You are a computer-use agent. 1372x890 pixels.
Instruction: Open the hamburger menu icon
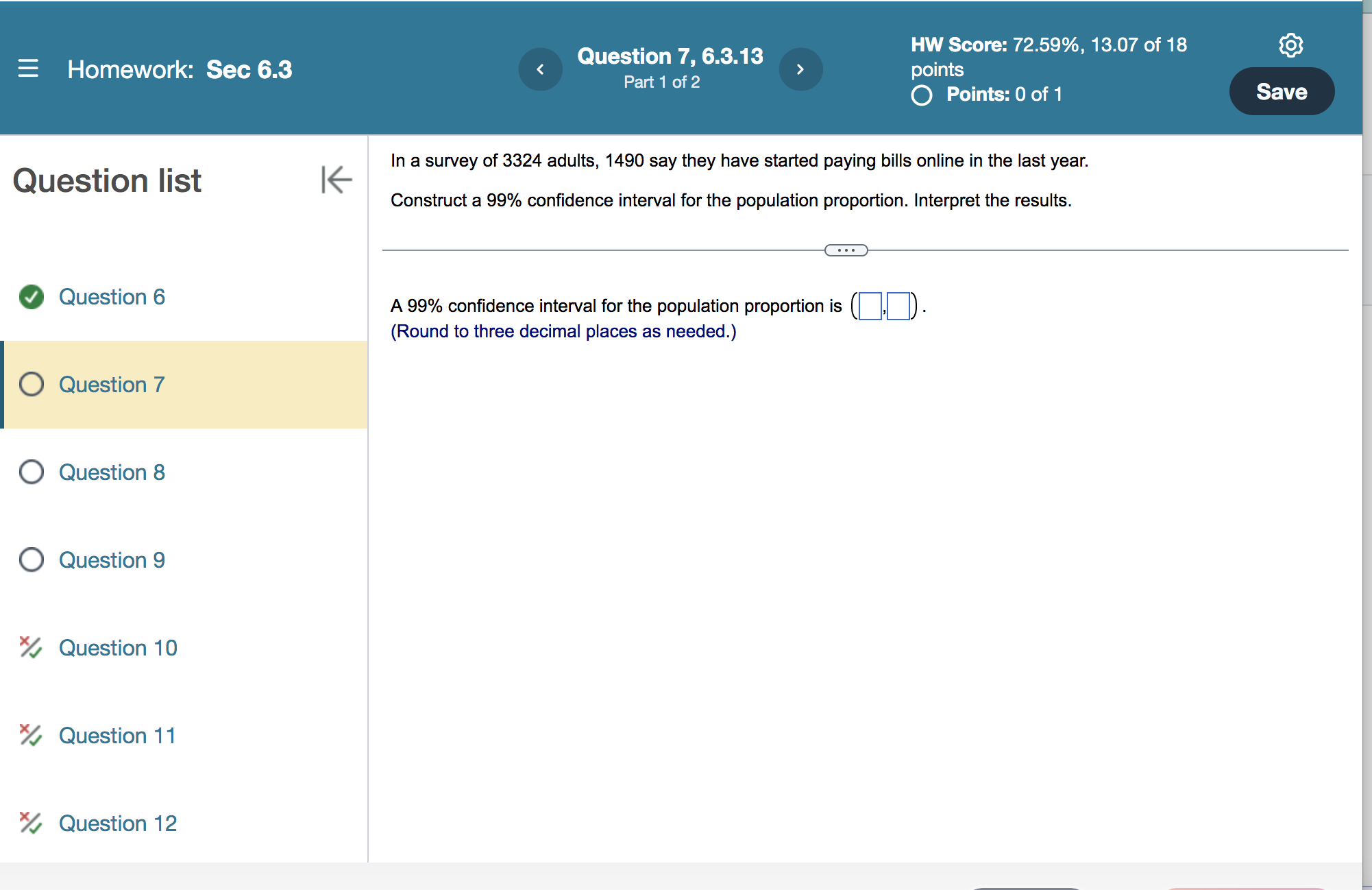coord(28,69)
